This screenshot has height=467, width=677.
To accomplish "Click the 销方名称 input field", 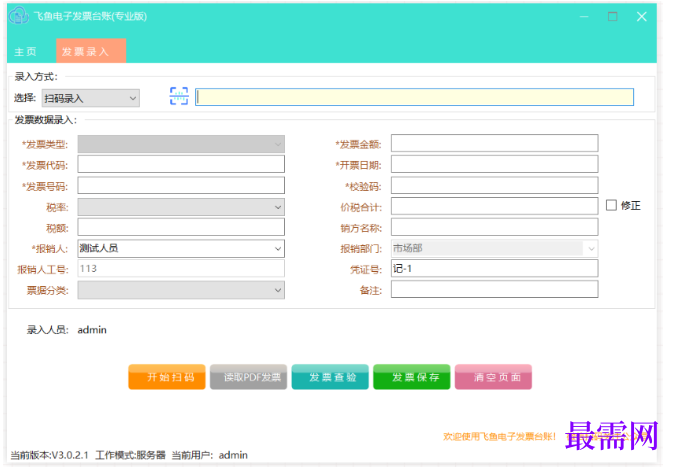I will coord(494,227).
